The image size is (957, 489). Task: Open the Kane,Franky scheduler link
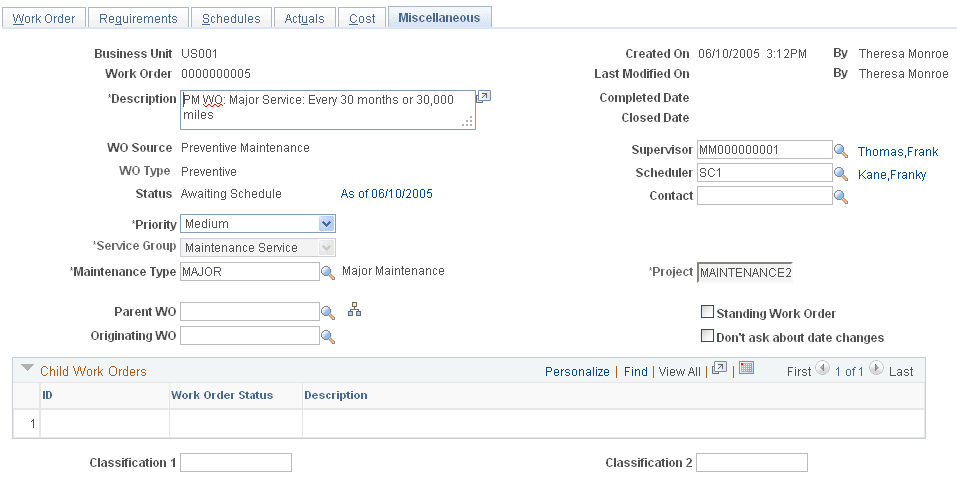pos(892,175)
